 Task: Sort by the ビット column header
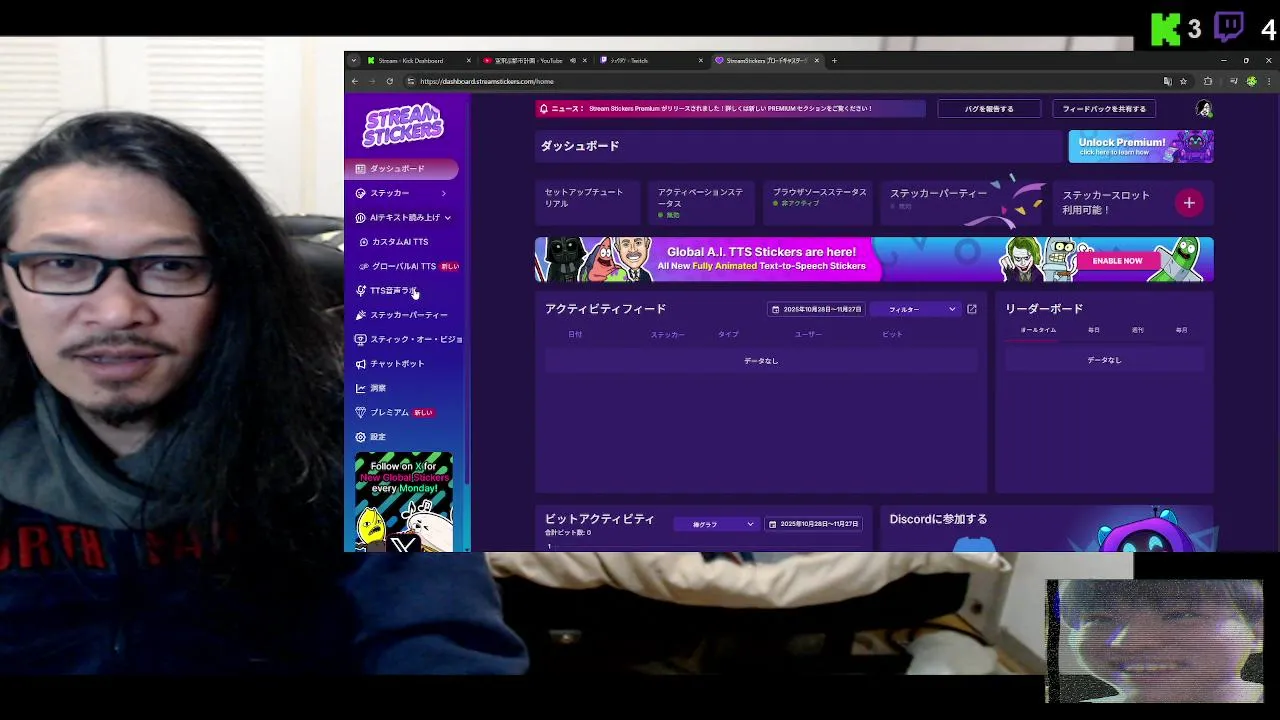[892, 334]
